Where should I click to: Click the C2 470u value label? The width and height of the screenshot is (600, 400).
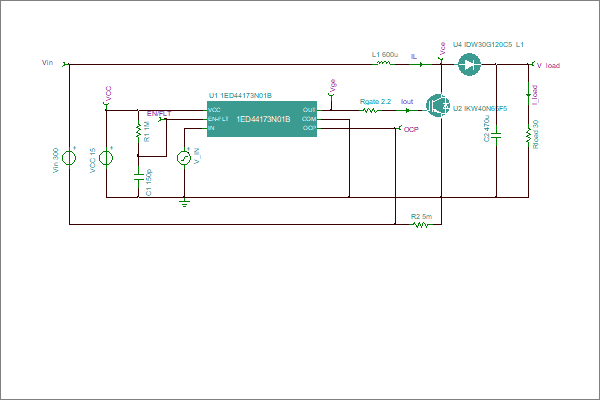[x=487, y=129]
